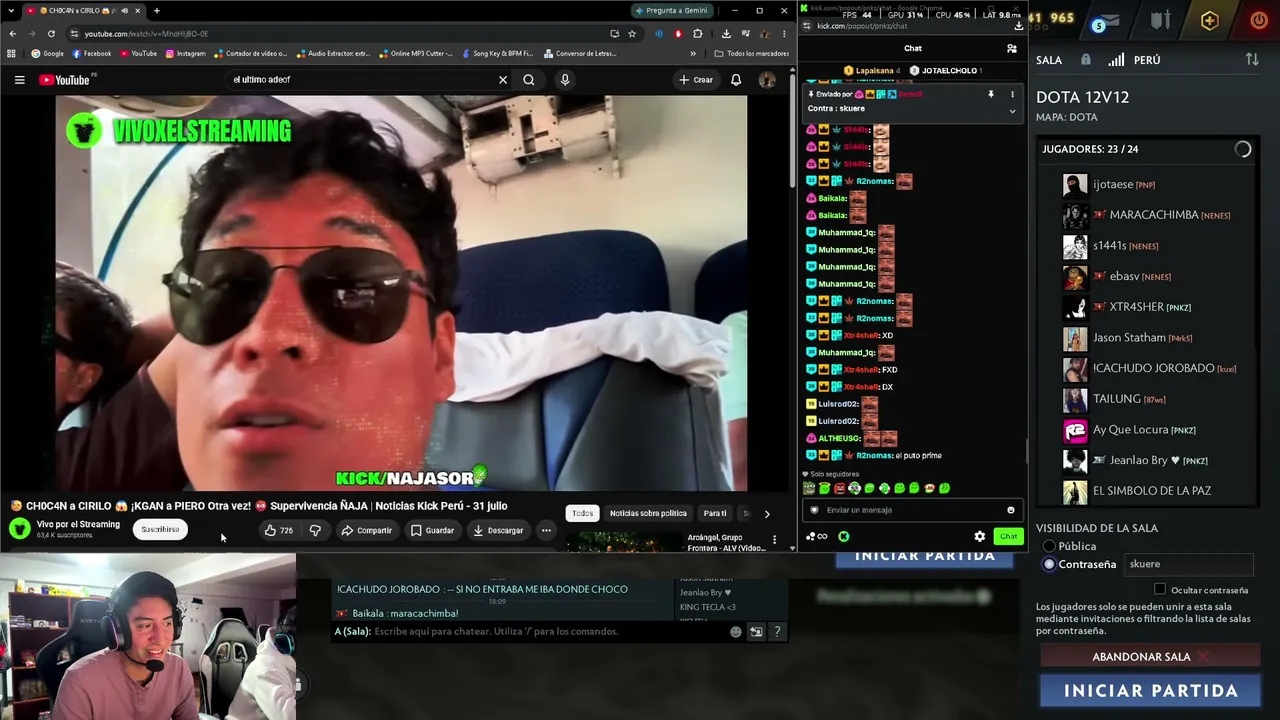Open the YouTube account avatar menu
Screen dimensions: 1280x720
coord(767,80)
